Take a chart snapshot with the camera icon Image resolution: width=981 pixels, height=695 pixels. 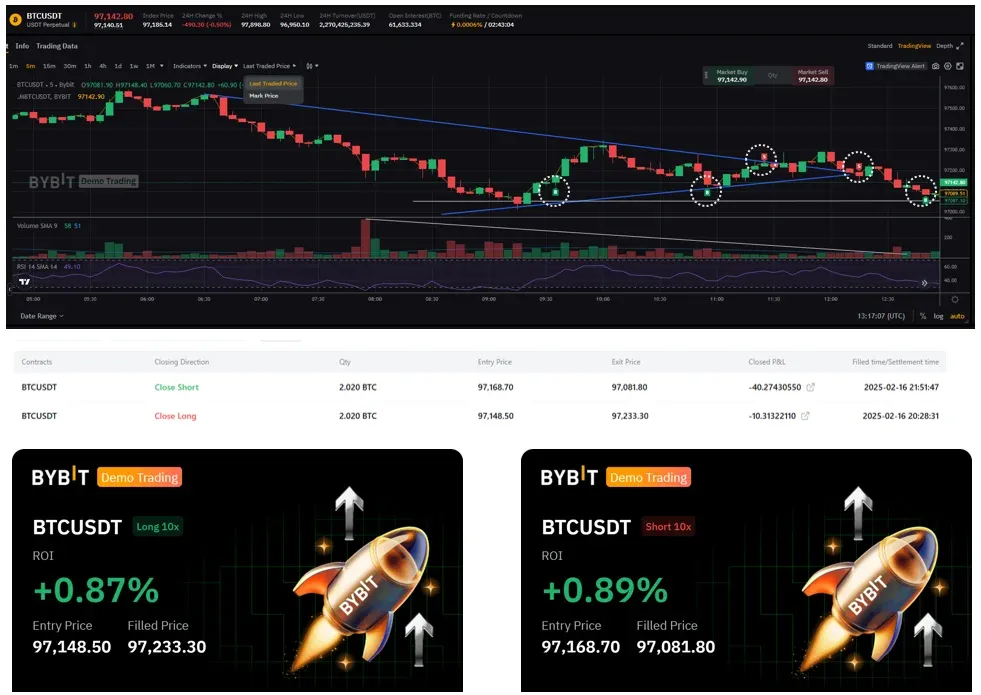935,66
